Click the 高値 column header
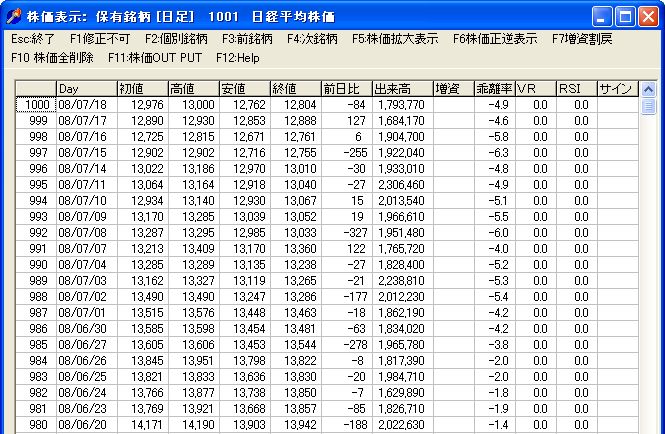This screenshot has width=665, height=434. pos(194,89)
